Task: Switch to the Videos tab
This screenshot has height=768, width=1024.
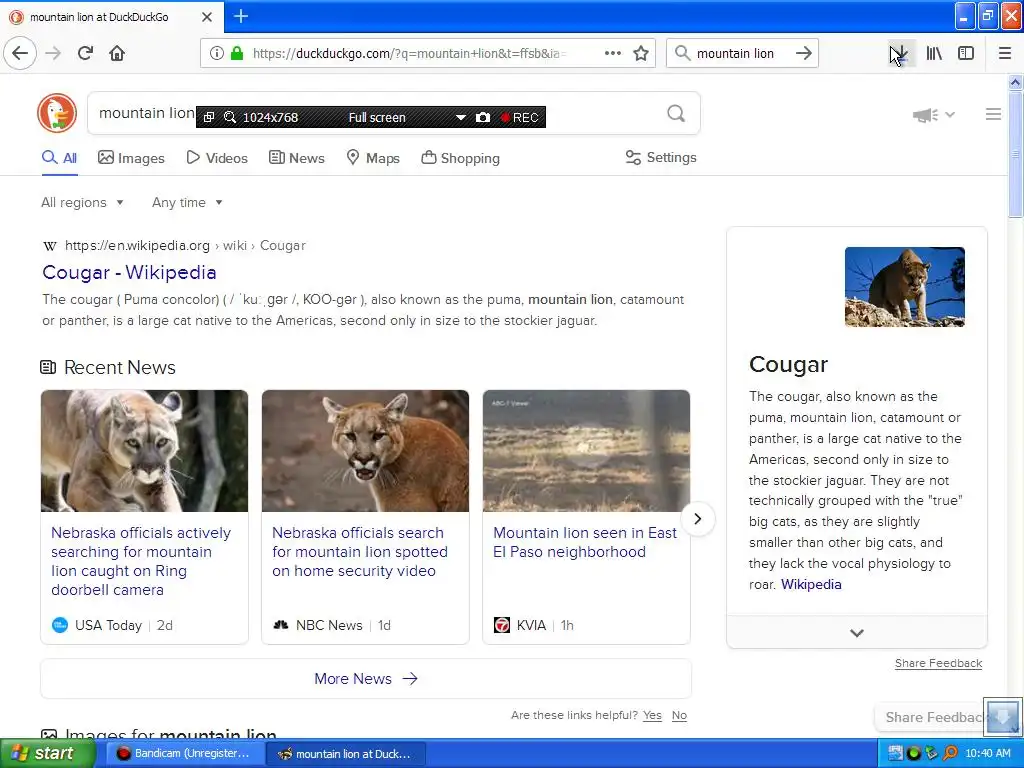Action: tap(217, 158)
